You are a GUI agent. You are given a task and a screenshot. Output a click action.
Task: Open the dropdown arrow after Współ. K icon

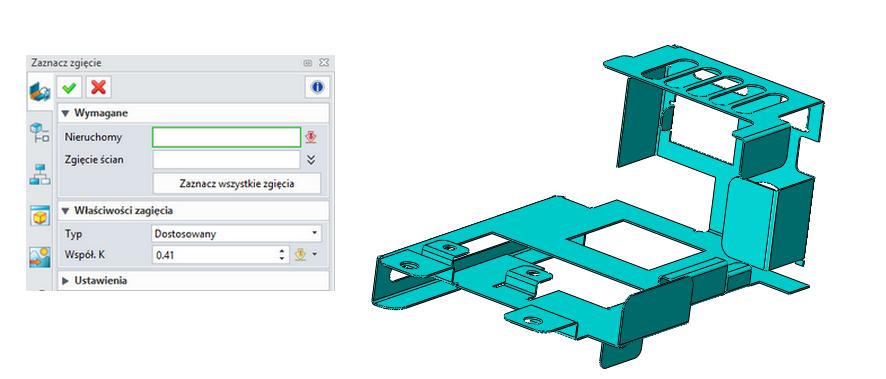pyautogui.click(x=315, y=255)
